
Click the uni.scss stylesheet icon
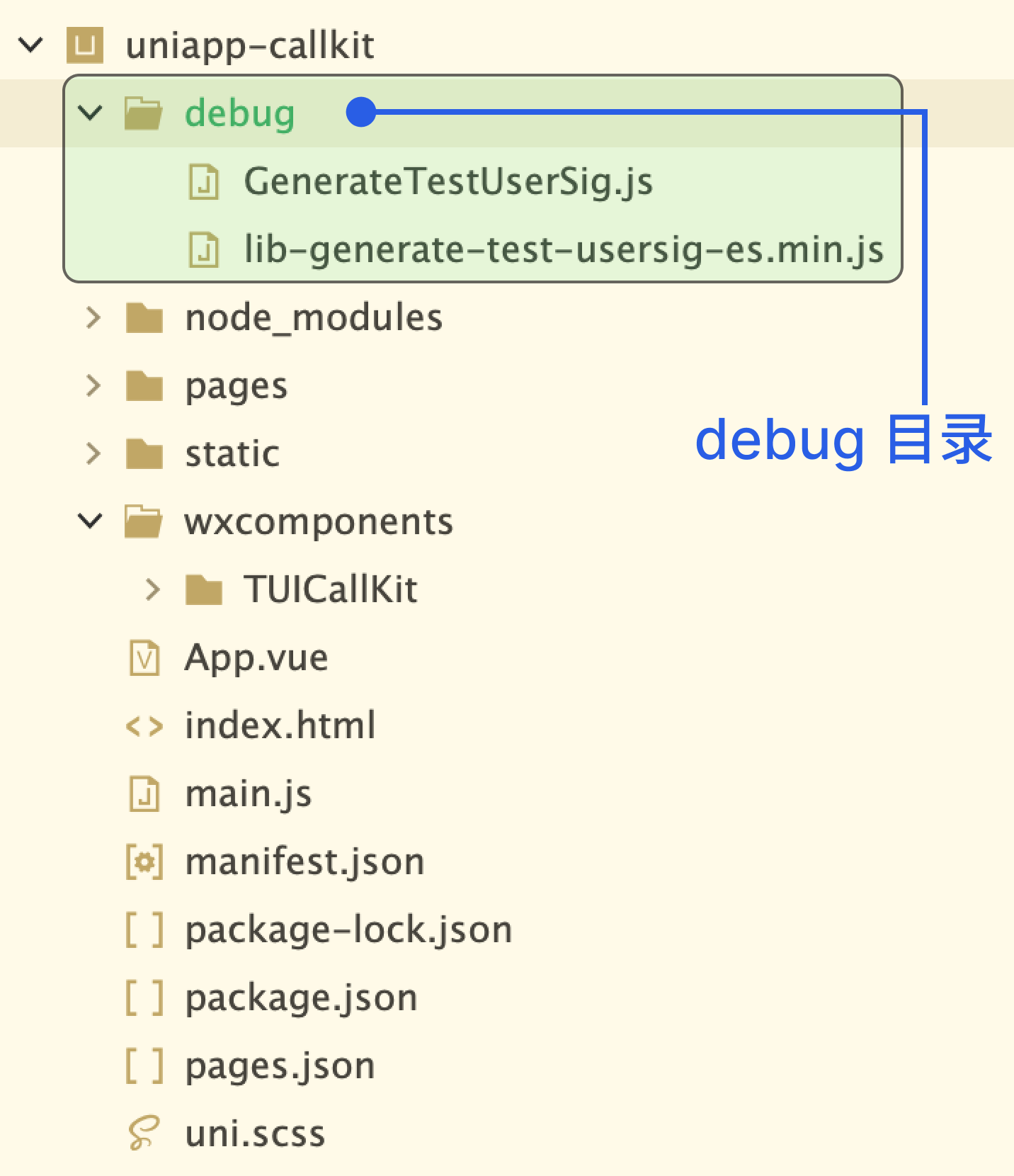coord(144,1133)
